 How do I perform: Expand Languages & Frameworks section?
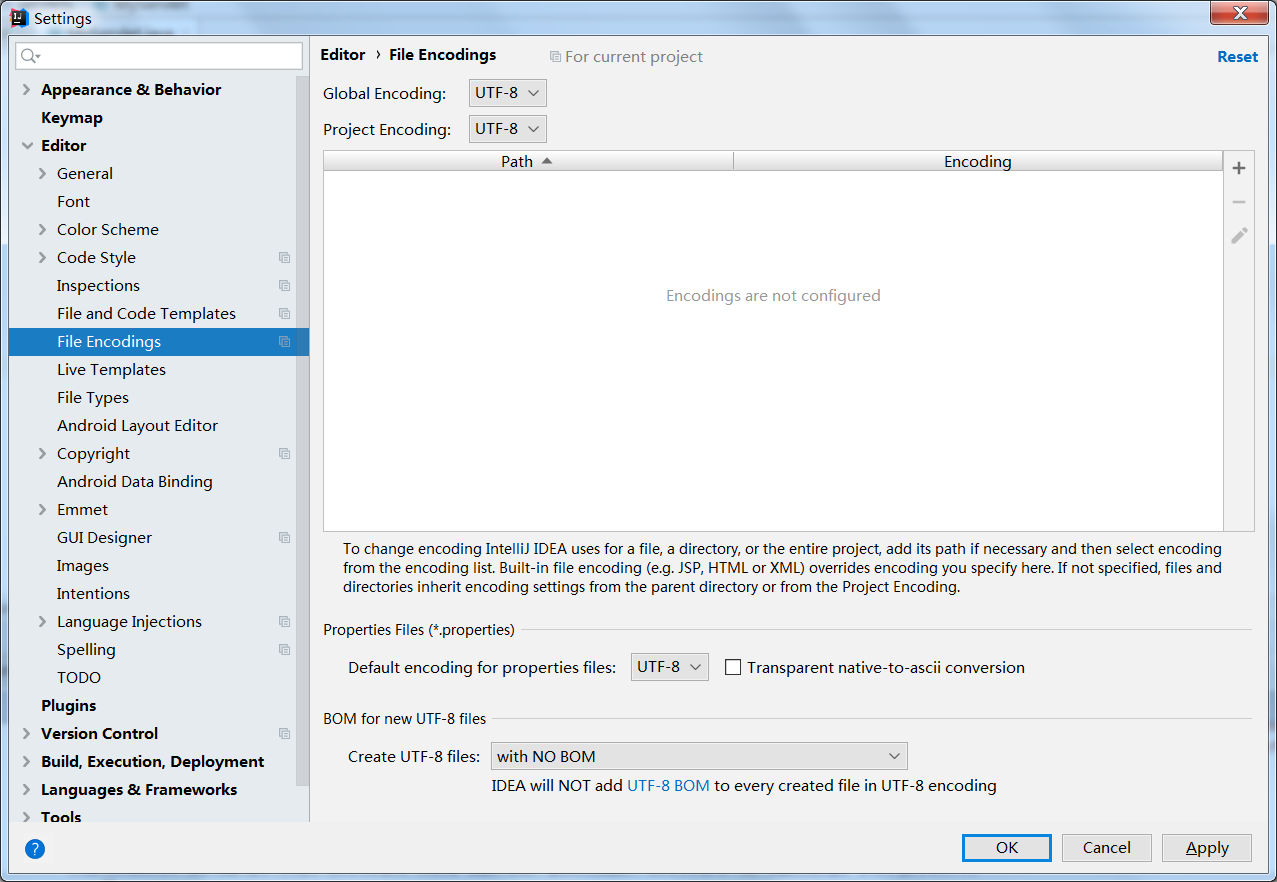pyautogui.click(x=27, y=790)
